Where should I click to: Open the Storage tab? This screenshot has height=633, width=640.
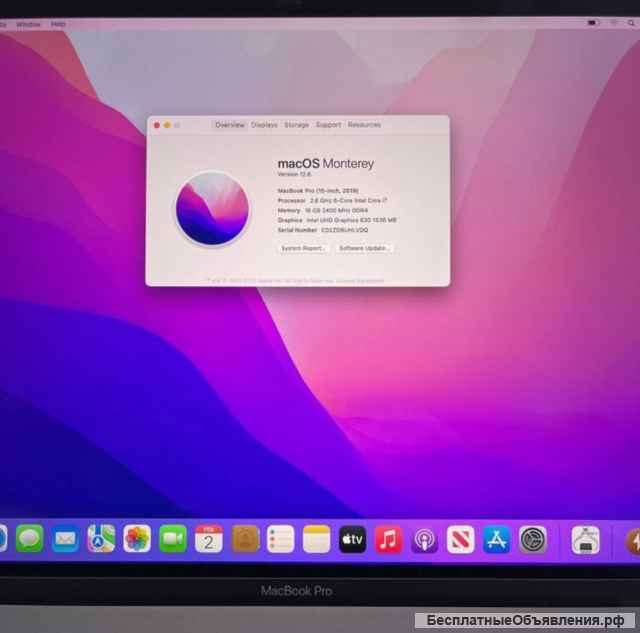296,125
